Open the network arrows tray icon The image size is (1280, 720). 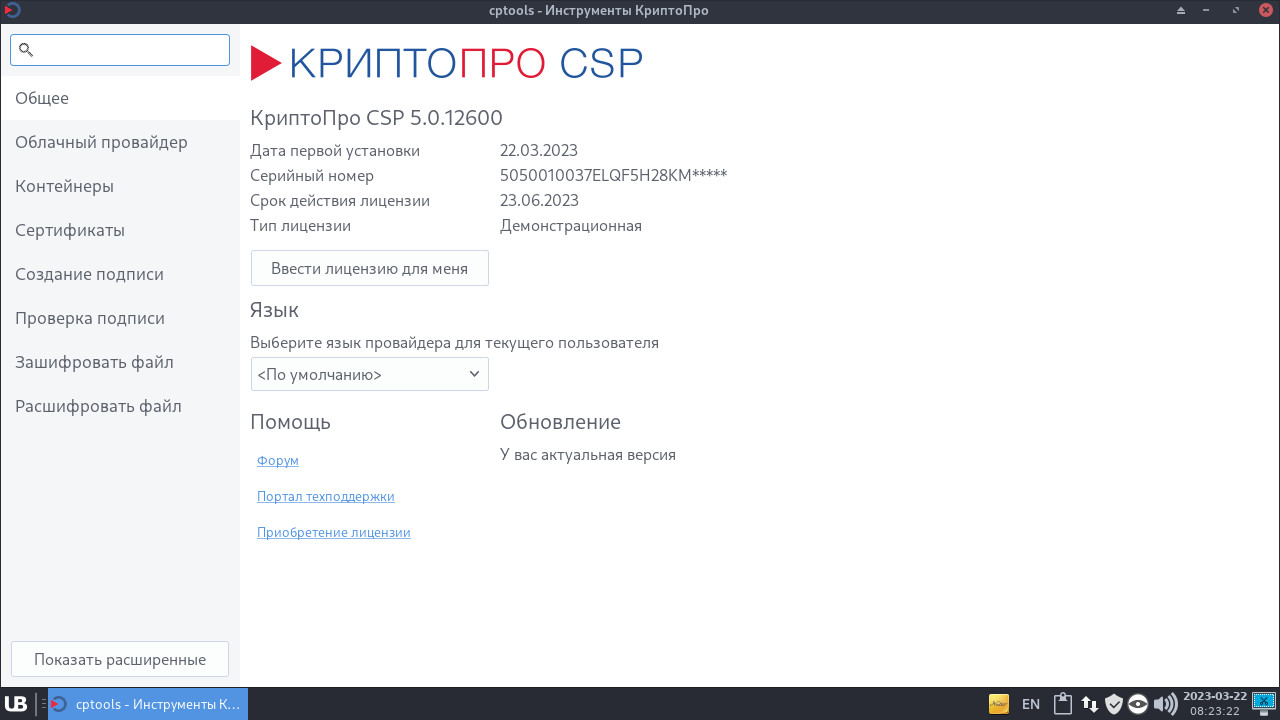point(1090,704)
